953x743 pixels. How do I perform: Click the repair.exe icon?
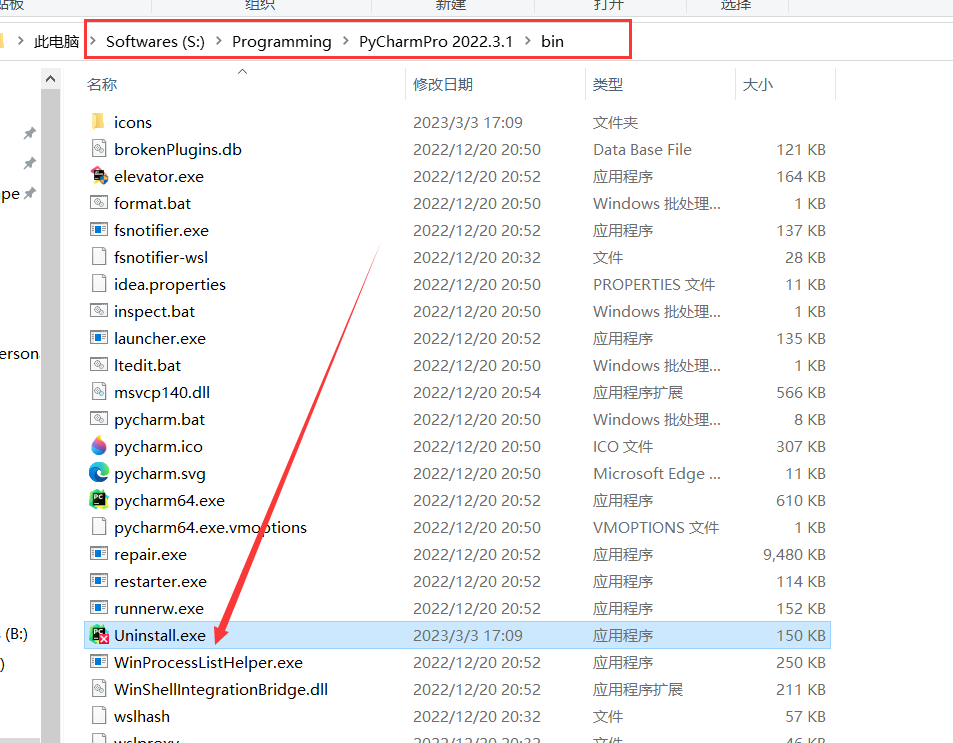pos(98,553)
